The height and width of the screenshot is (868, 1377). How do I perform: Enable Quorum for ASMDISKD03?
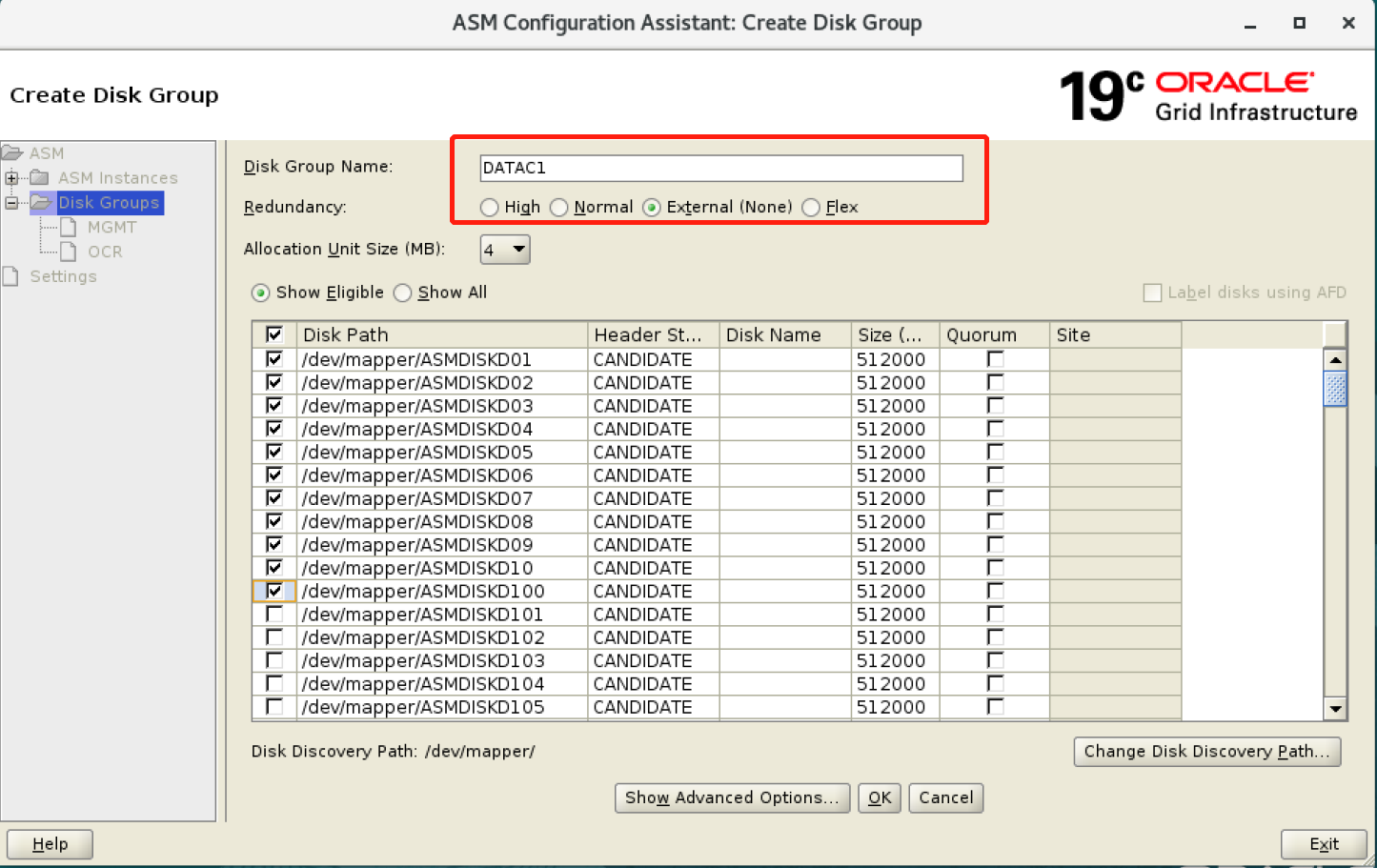point(995,406)
